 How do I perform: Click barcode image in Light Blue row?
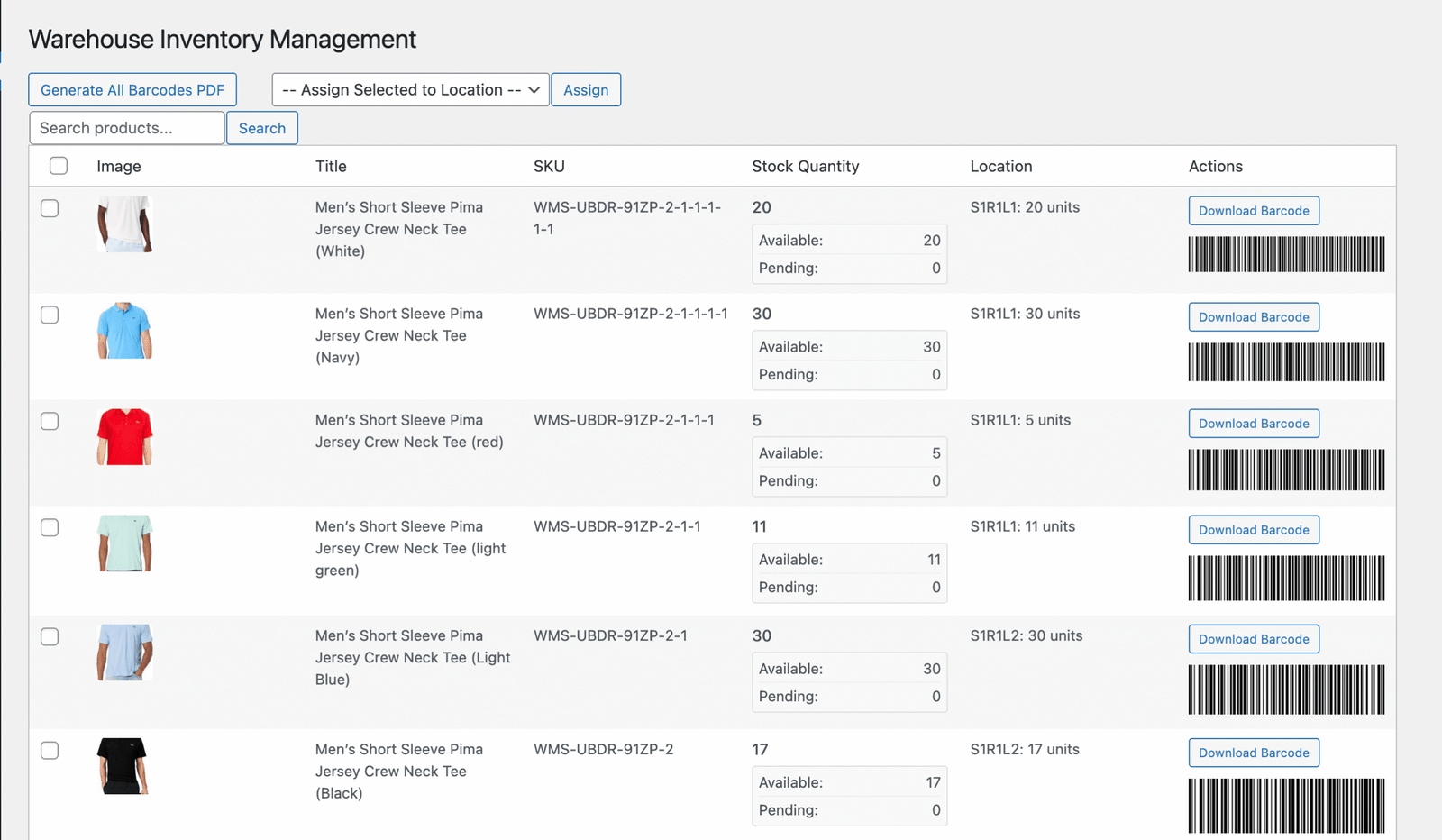(1286, 689)
